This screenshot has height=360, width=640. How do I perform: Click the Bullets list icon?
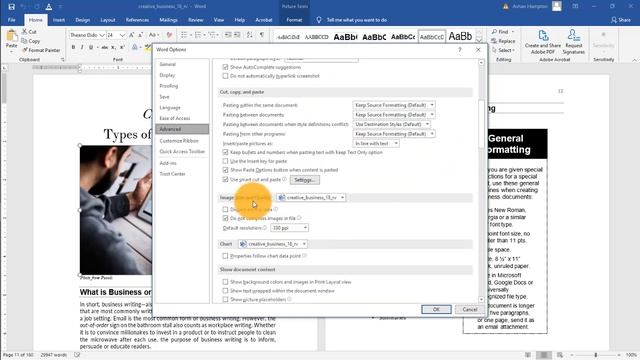184,36
